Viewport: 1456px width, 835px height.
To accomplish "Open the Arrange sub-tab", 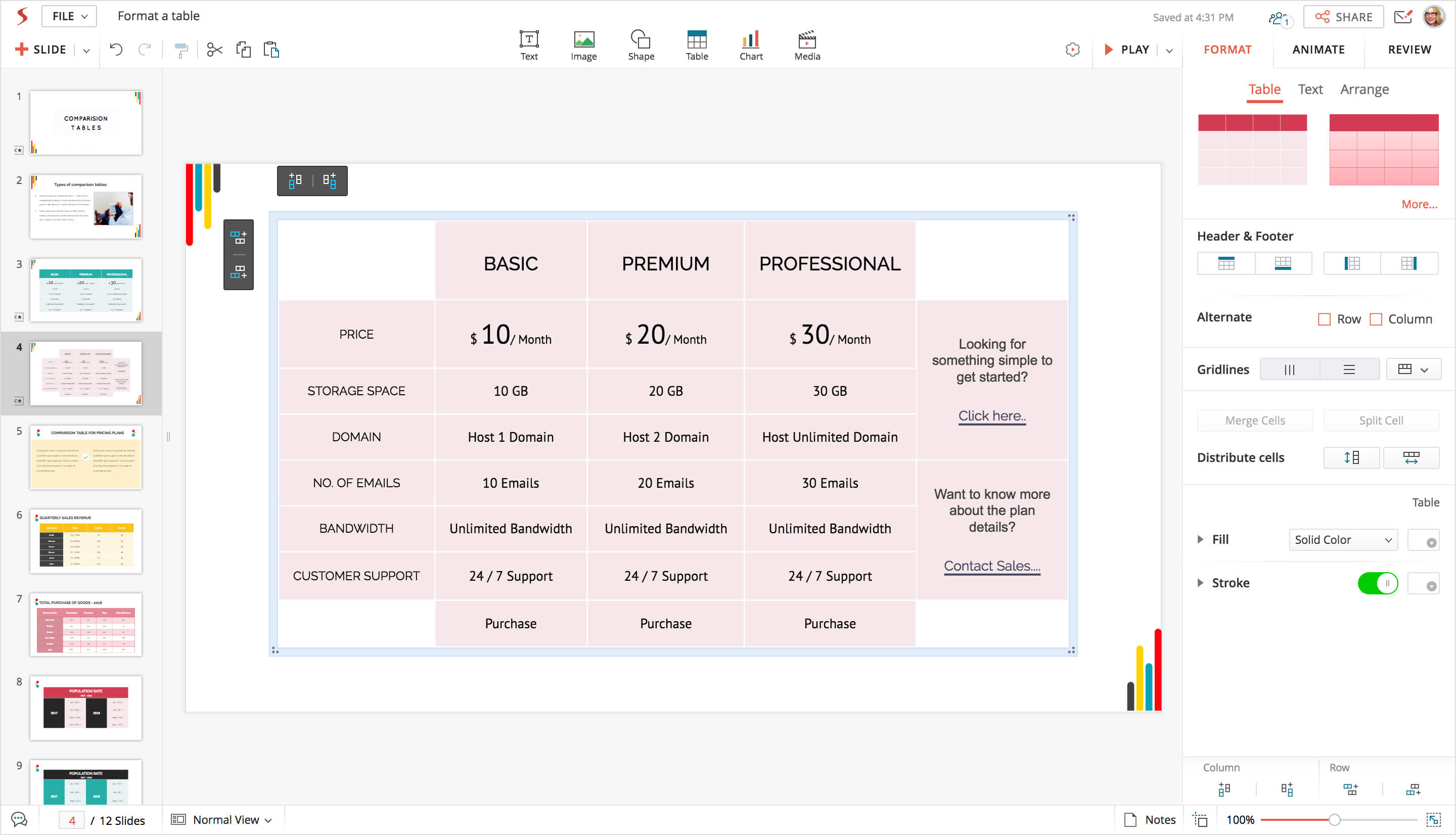I will [x=1363, y=89].
